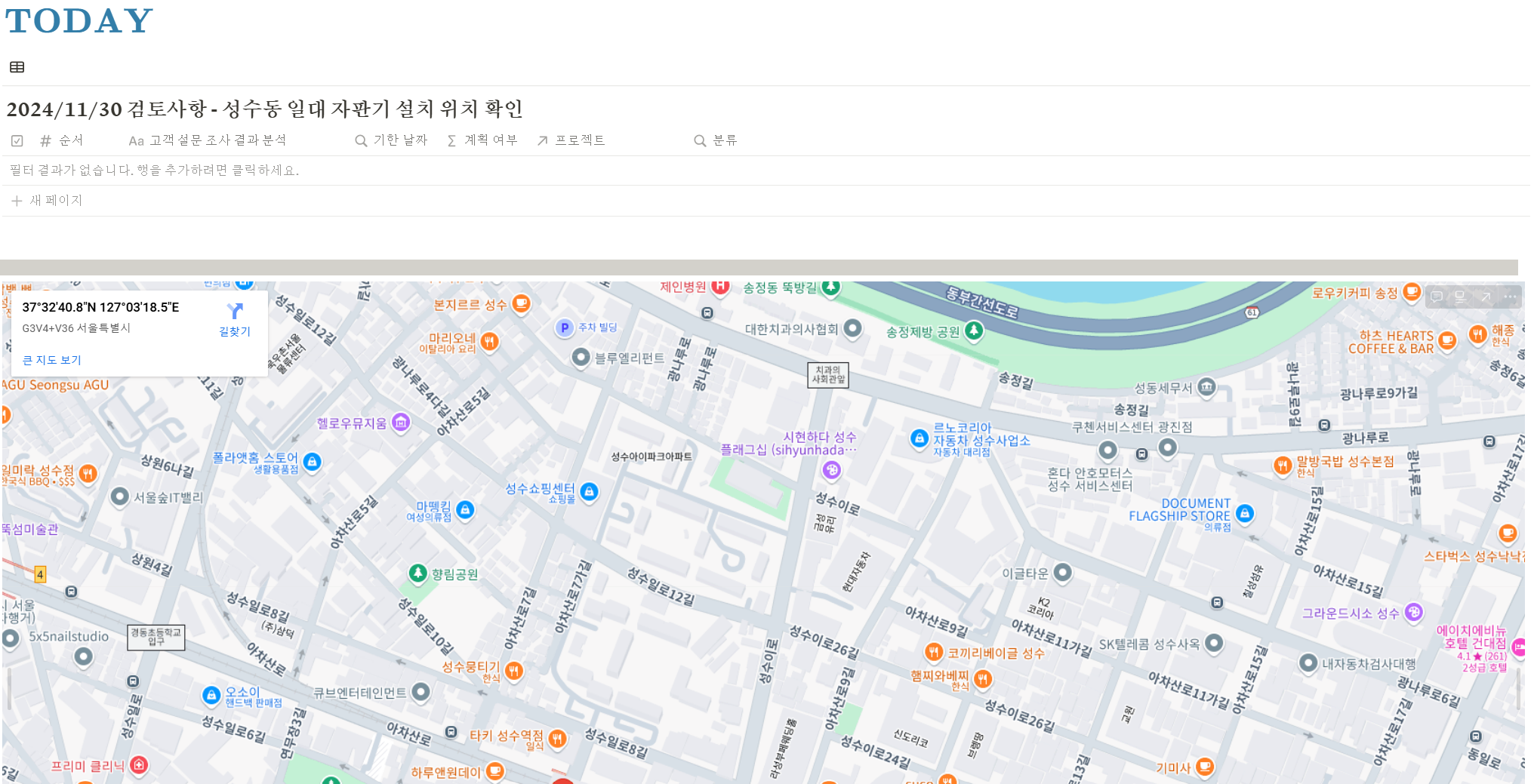The width and height of the screenshot is (1534, 784).
Task: Click the 제인병원 hospital marker
Action: tap(720, 287)
